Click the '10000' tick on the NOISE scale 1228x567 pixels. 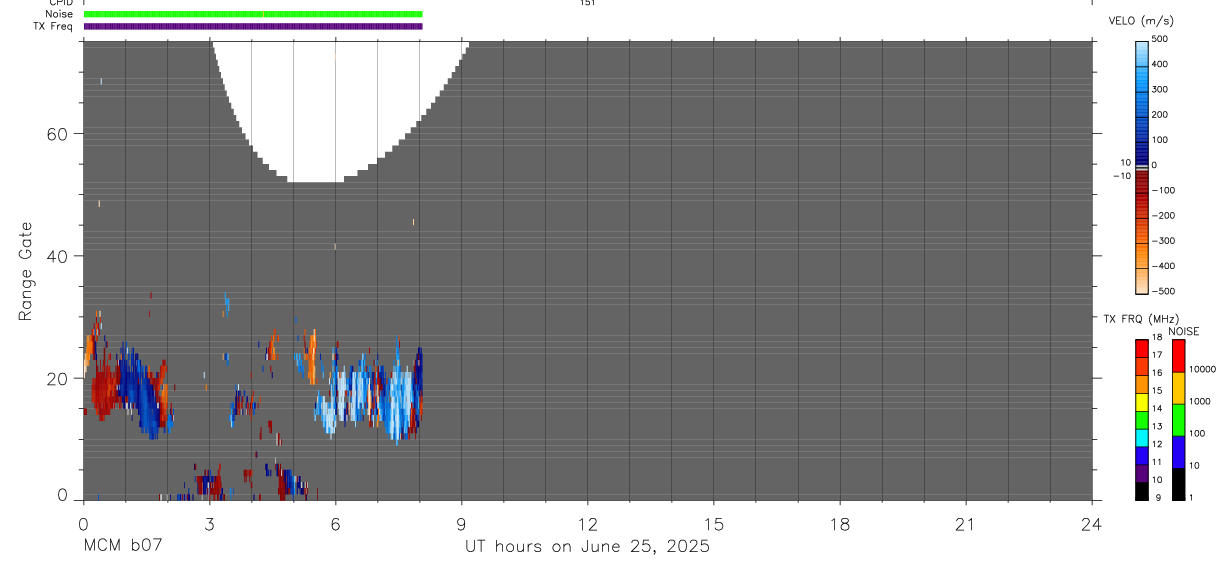[x=1203, y=369]
